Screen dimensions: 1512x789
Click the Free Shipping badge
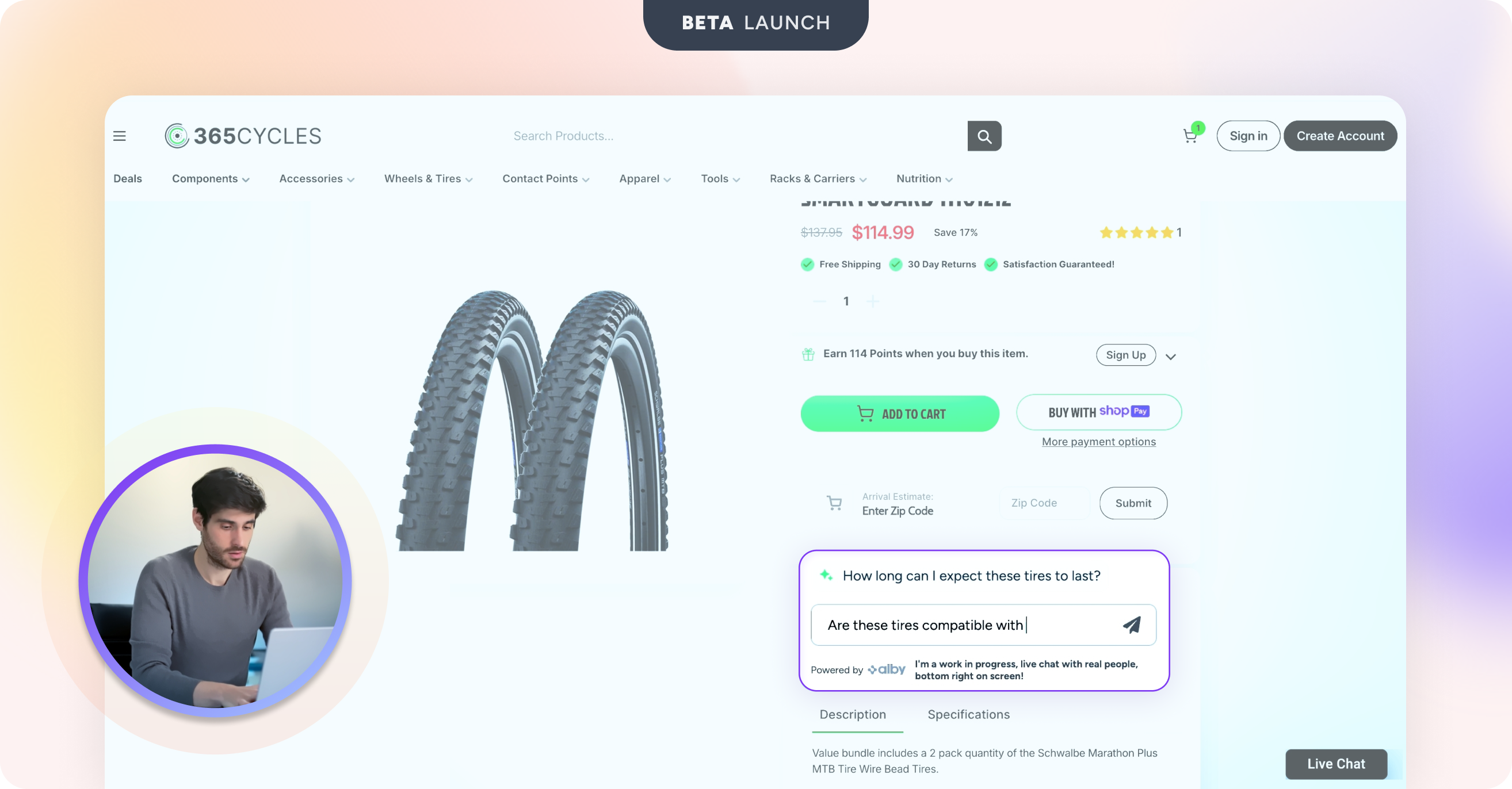[x=841, y=264]
